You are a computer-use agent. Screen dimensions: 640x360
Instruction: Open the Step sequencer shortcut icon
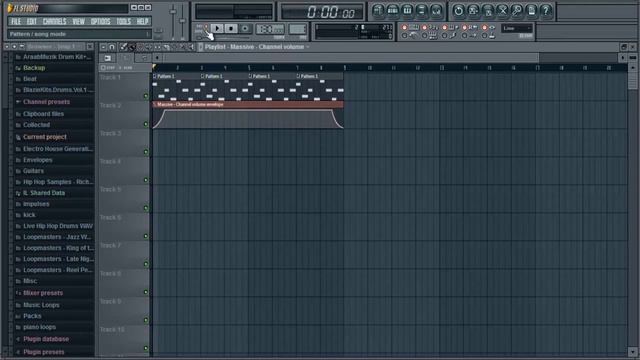tap(393, 11)
